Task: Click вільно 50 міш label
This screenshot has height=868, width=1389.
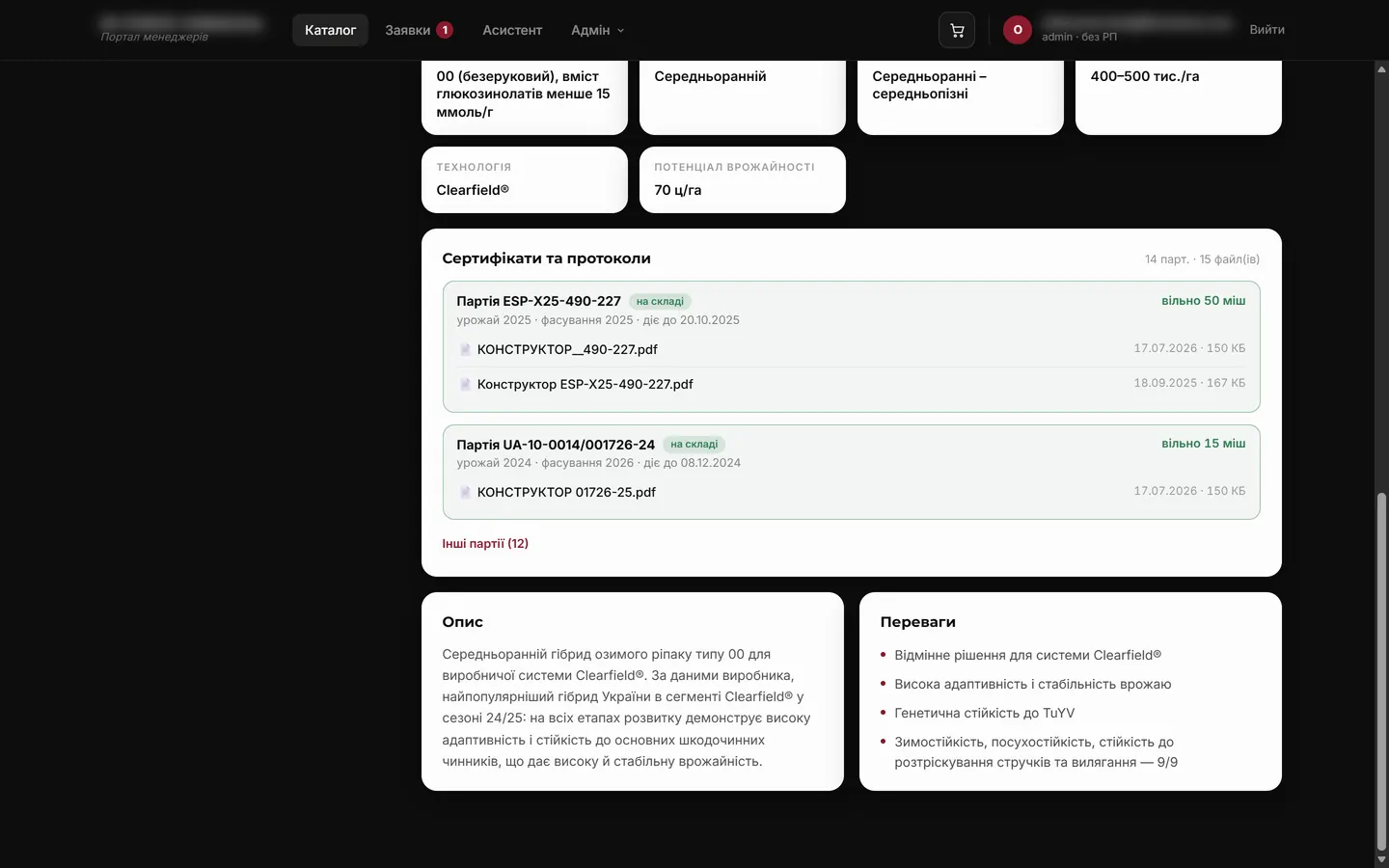Action: (x=1203, y=301)
